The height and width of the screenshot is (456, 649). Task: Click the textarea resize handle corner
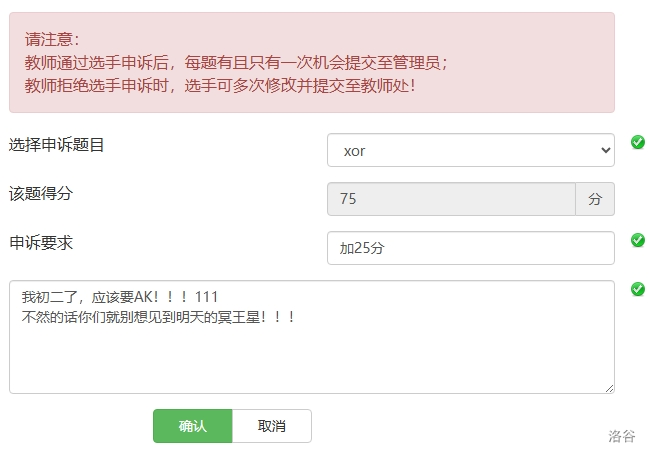(609, 388)
